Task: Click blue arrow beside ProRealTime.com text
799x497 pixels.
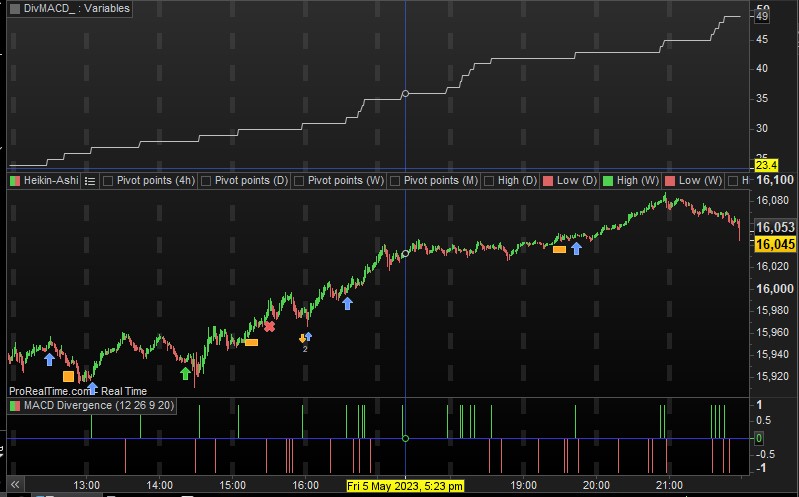Action: point(92,388)
